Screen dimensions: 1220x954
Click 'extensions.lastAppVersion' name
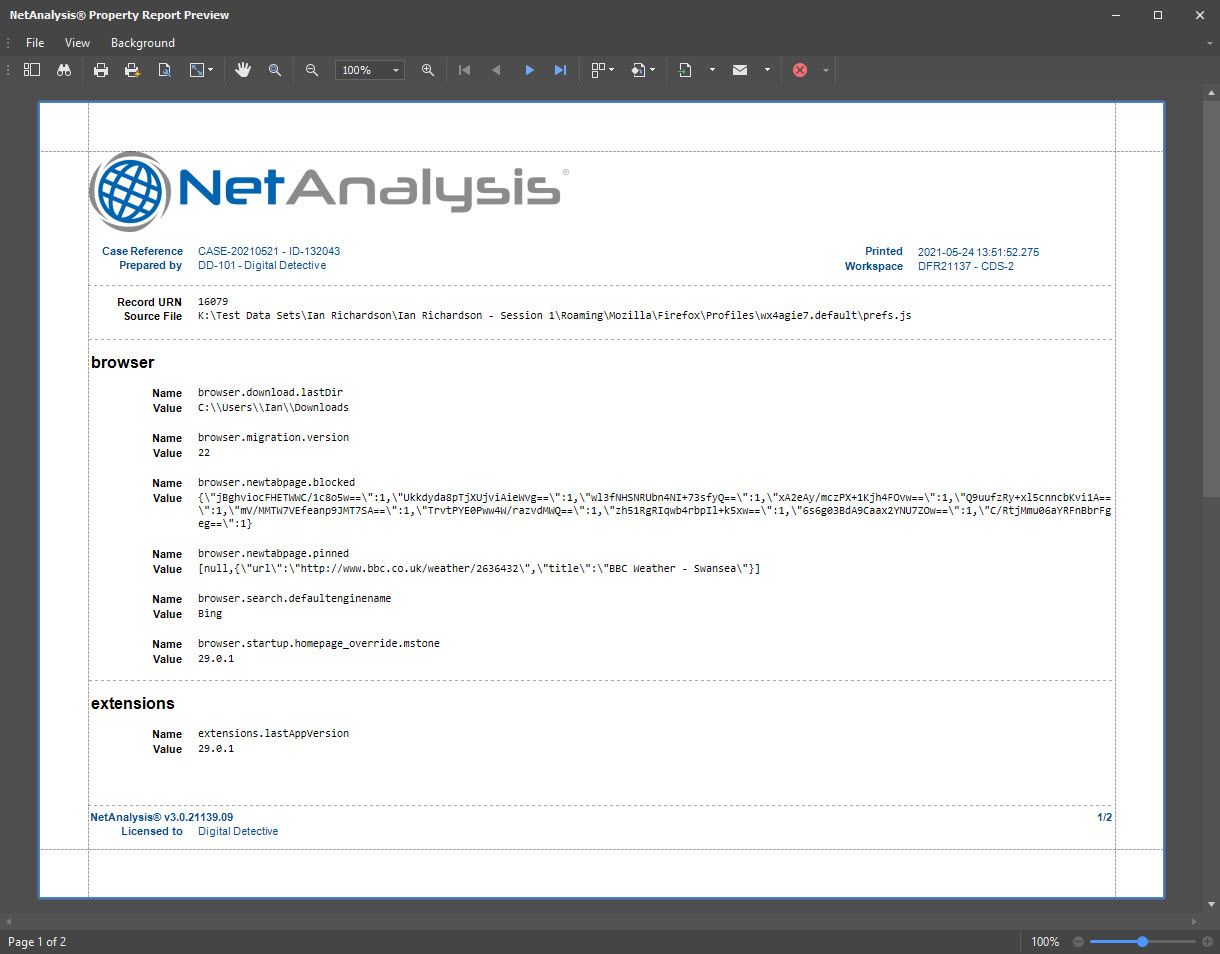click(x=273, y=733)
